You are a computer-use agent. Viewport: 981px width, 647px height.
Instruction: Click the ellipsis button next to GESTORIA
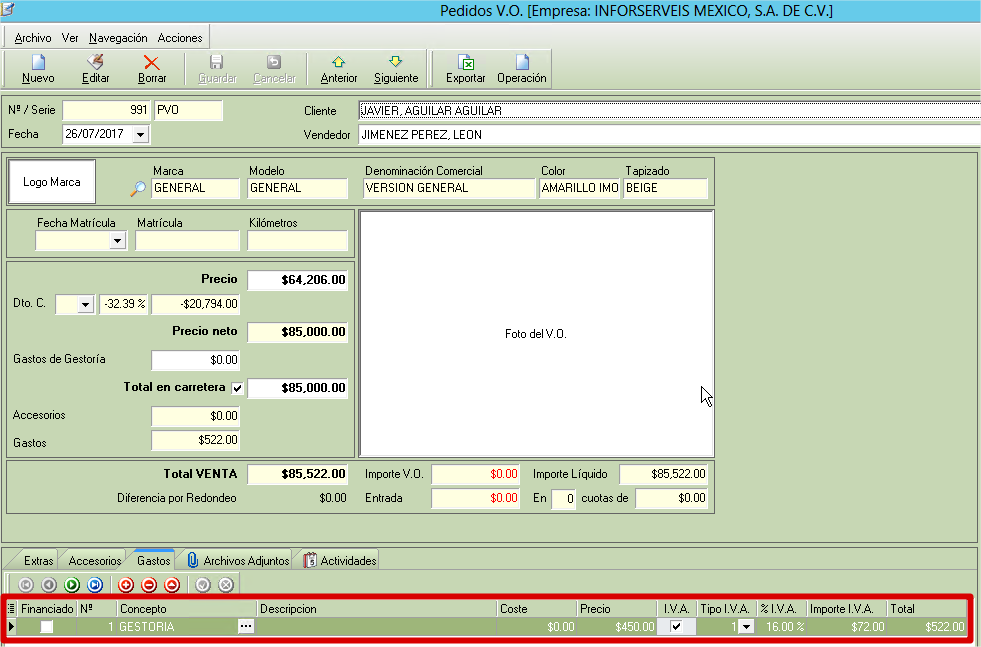(246, 627)
